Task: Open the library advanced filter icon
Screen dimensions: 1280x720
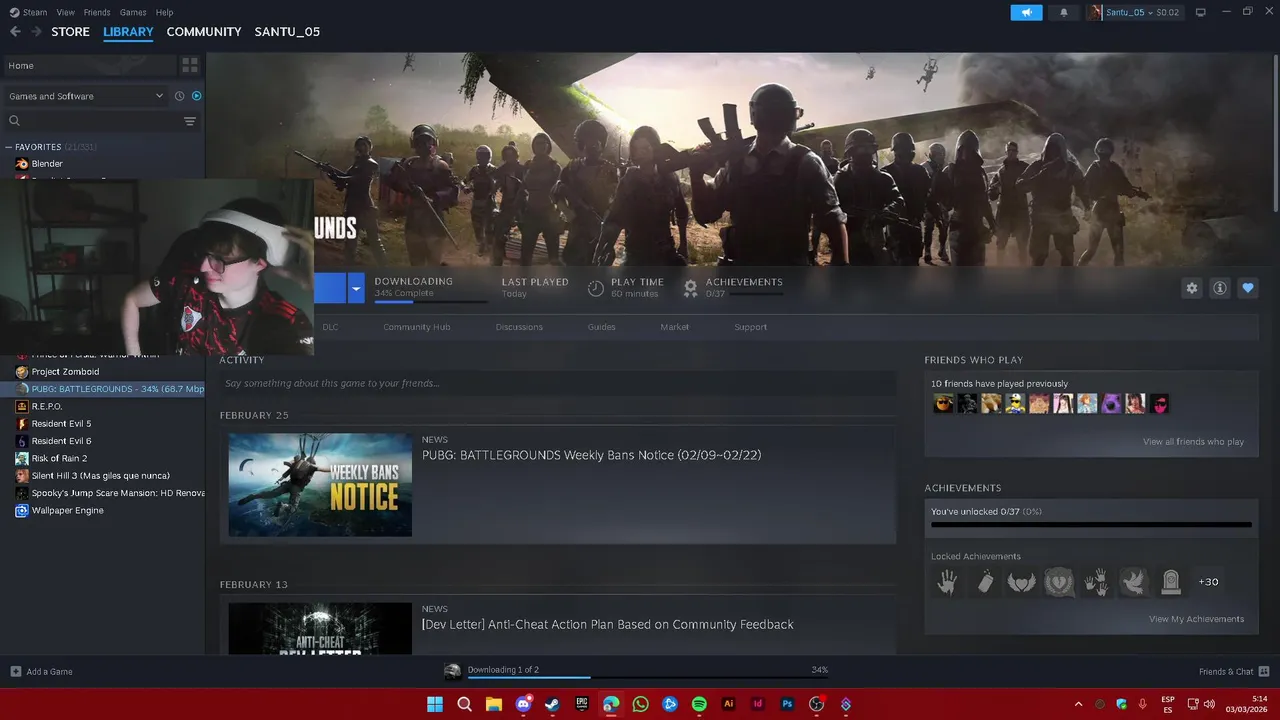Action: 189,121
